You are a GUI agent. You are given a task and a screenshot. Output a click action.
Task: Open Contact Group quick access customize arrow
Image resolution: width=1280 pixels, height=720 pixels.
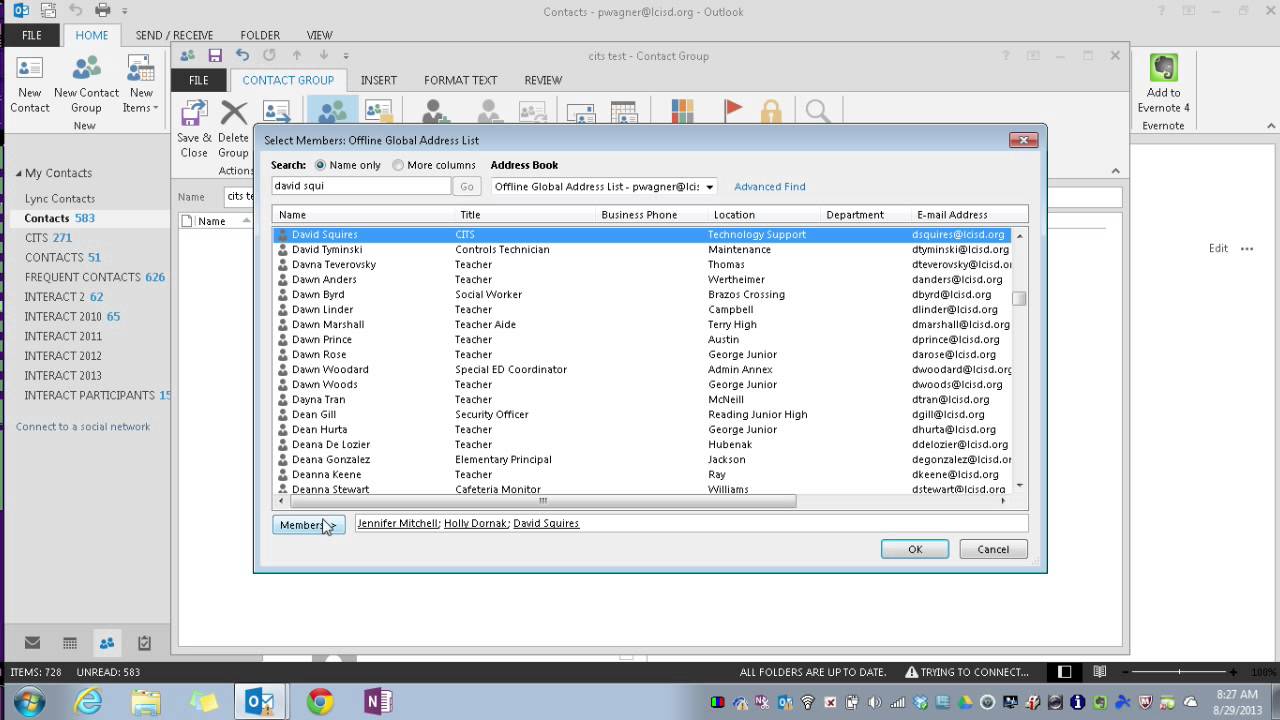[346, 56]
